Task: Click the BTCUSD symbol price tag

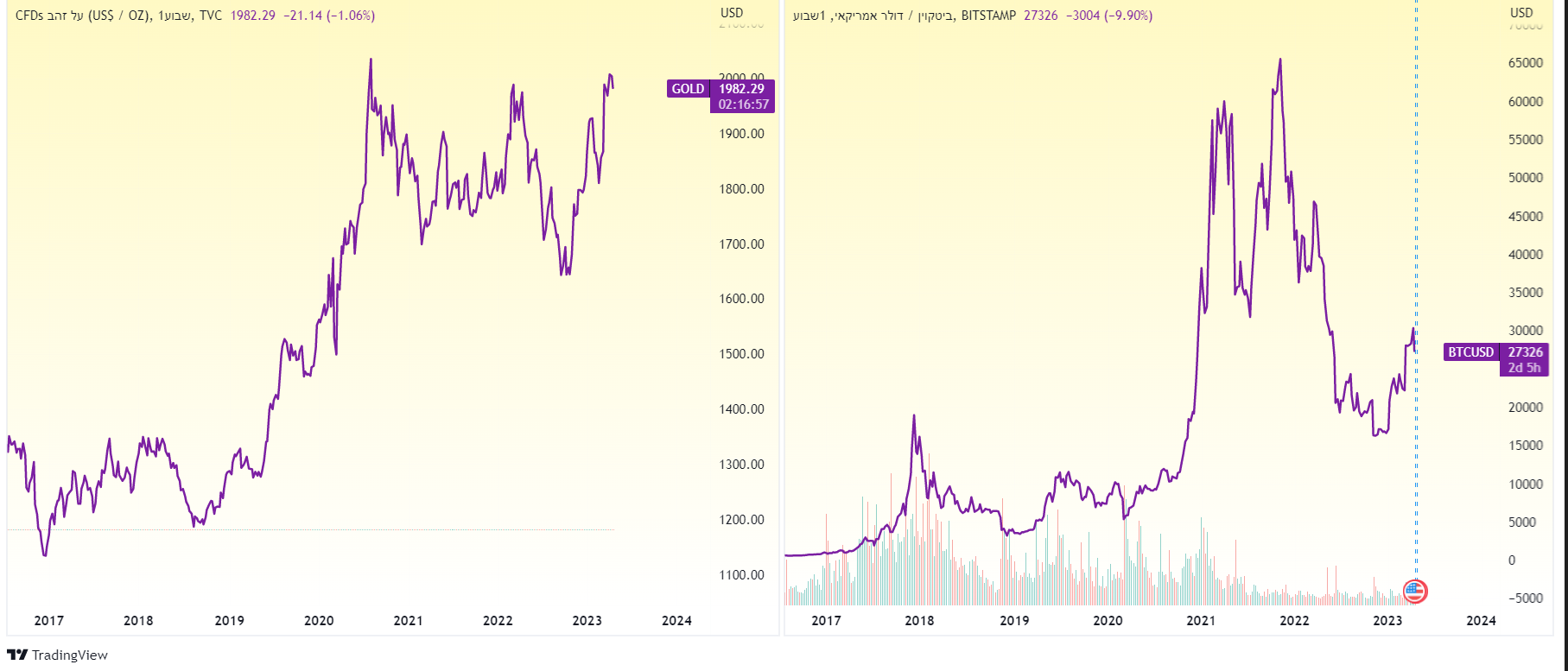Action: click(1470, 352)
